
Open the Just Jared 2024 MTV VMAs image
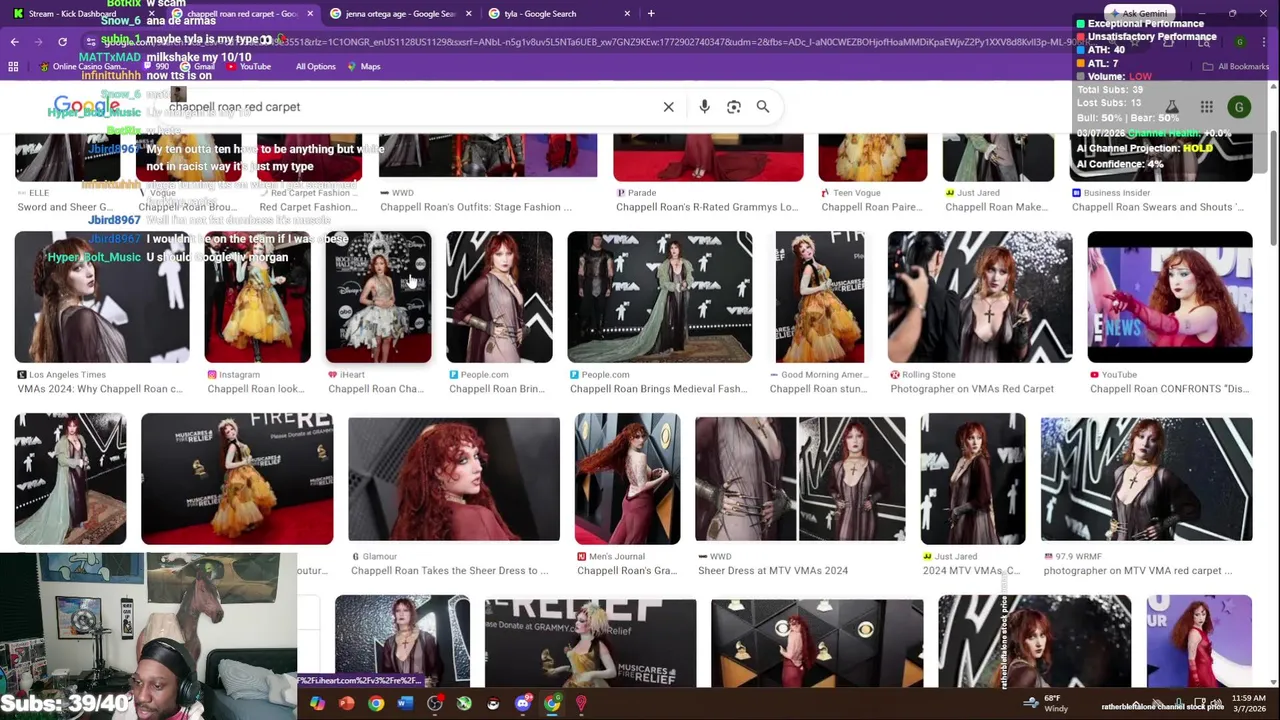pyautogui.click(x=973, y=480)
